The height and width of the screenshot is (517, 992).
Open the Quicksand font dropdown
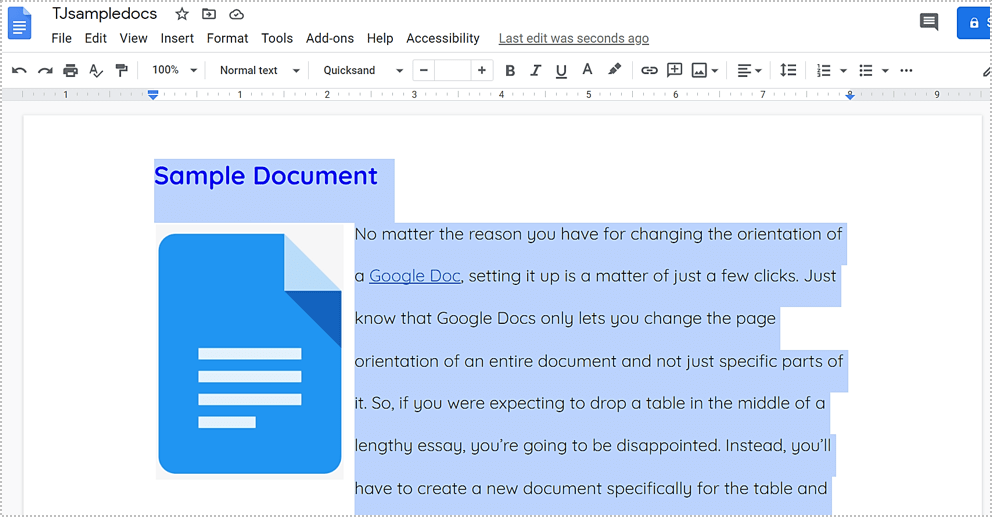(x=362, y=70)
